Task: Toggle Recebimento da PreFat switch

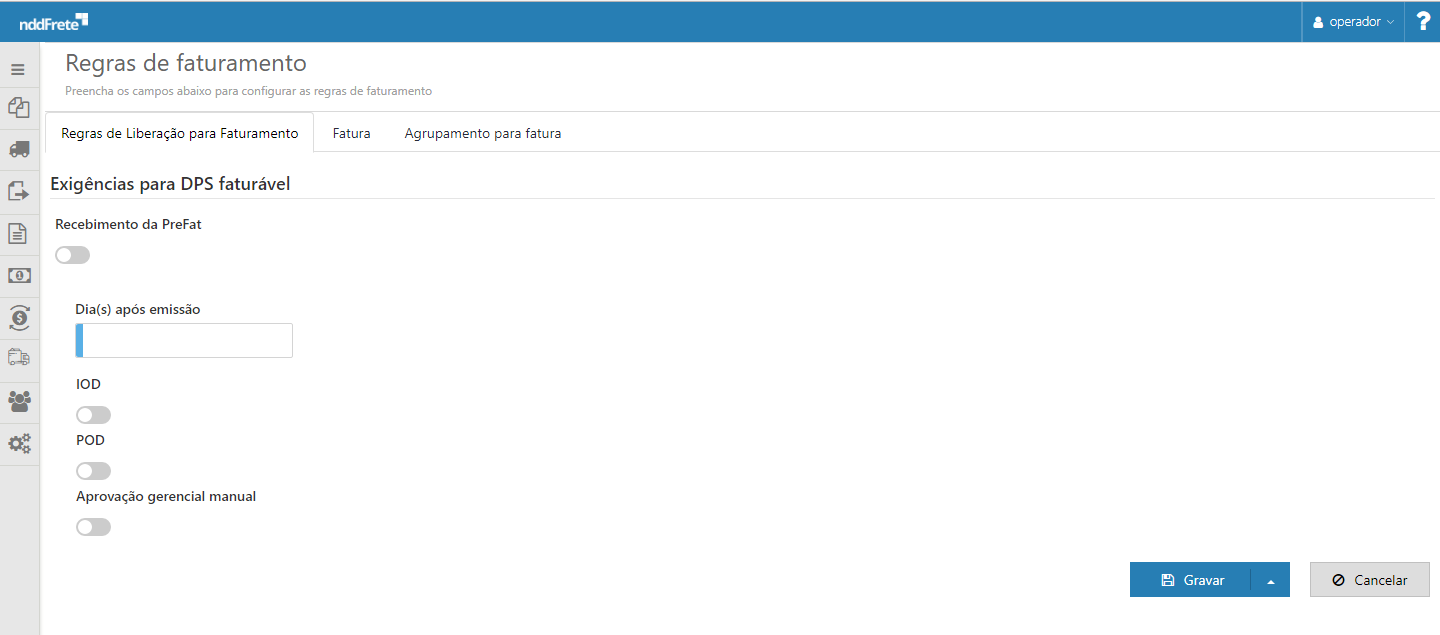Action: tap(73, 255)
